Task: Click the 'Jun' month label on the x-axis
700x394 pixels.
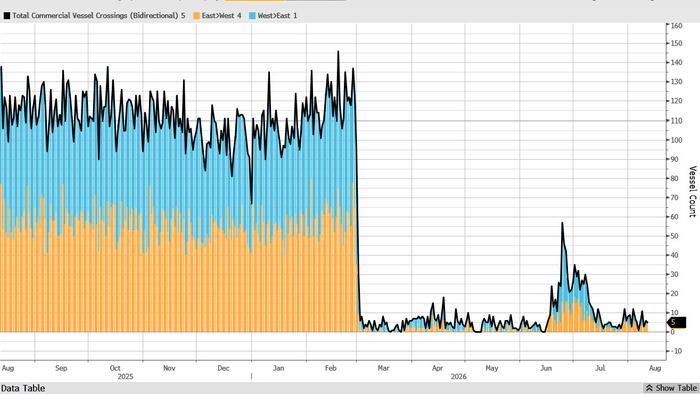Action: point(546,368)
